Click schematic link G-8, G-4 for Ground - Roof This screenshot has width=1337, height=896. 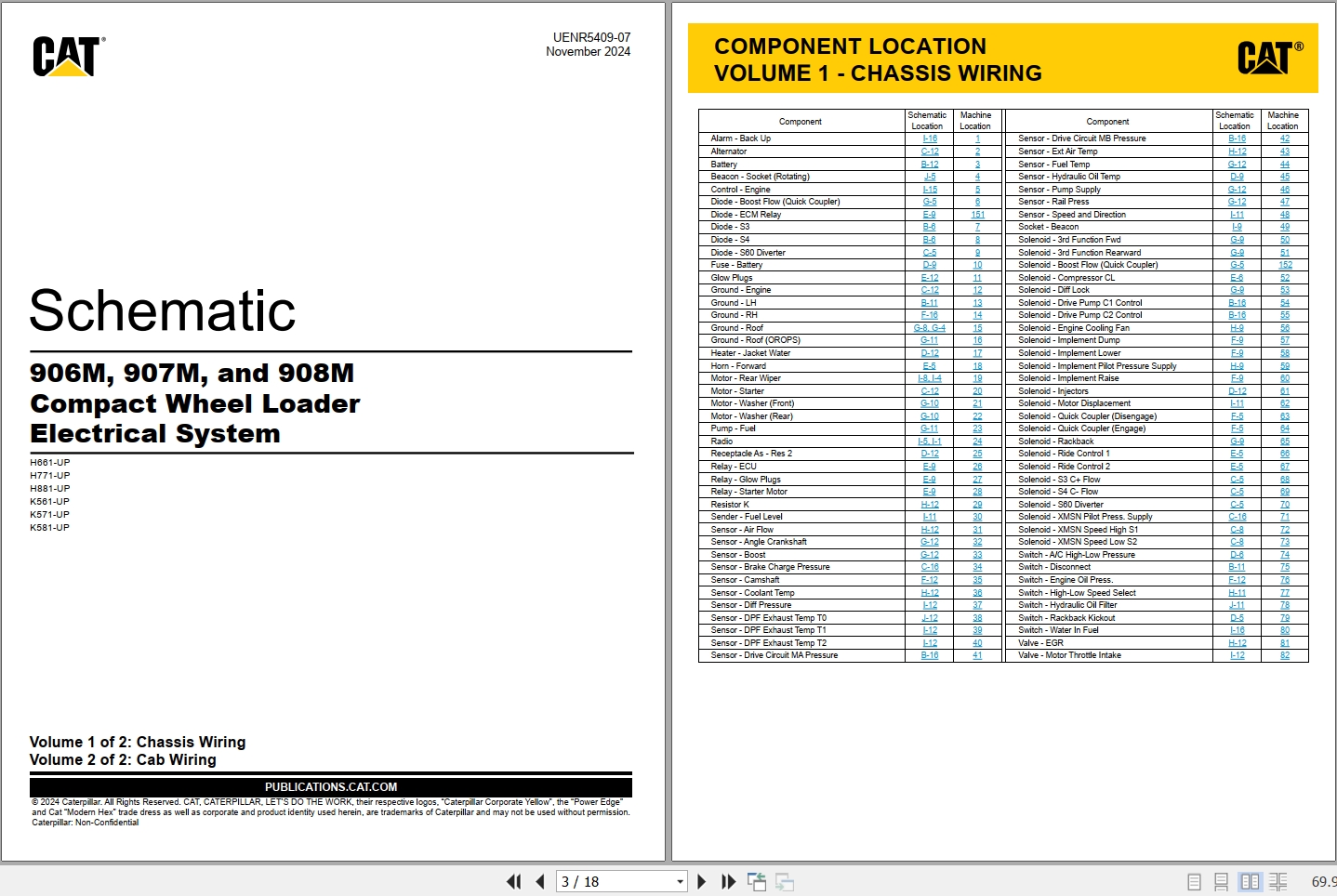930,328
